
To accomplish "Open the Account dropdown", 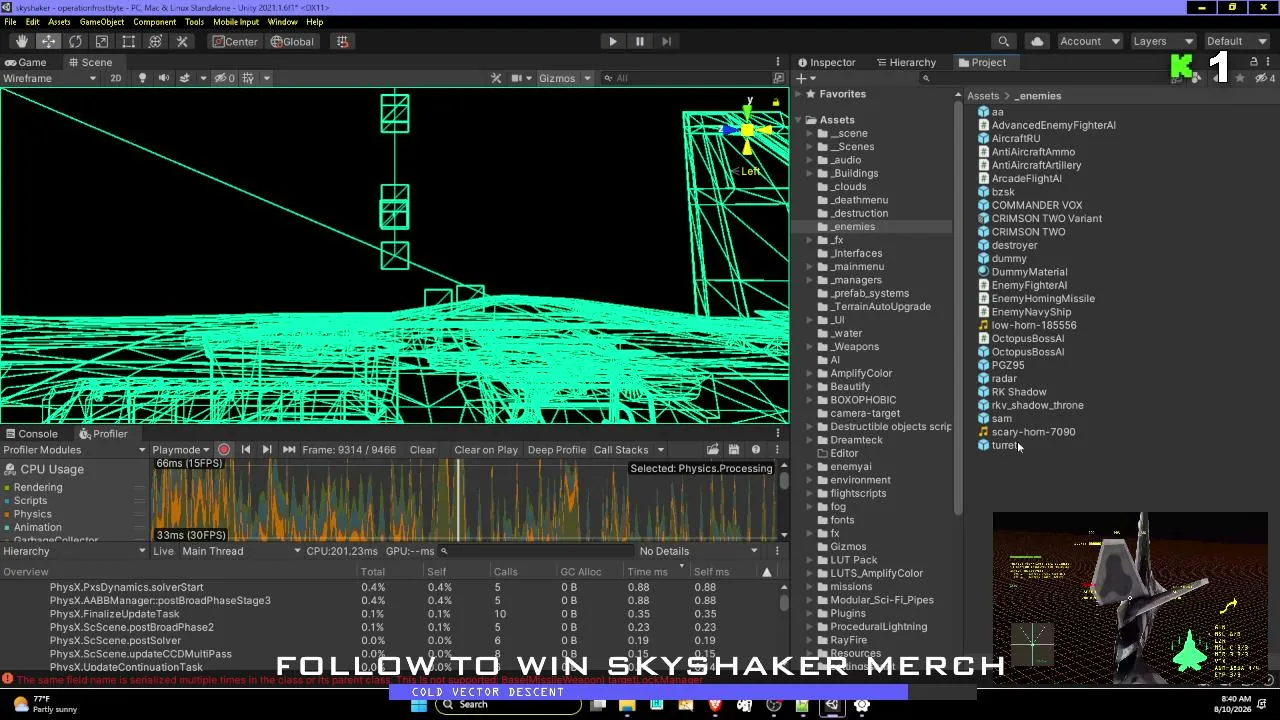I will tap(1089, 41).
